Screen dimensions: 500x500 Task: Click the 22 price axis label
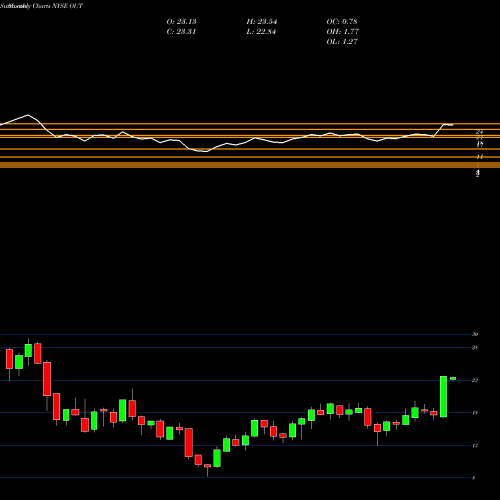[475, 380]
